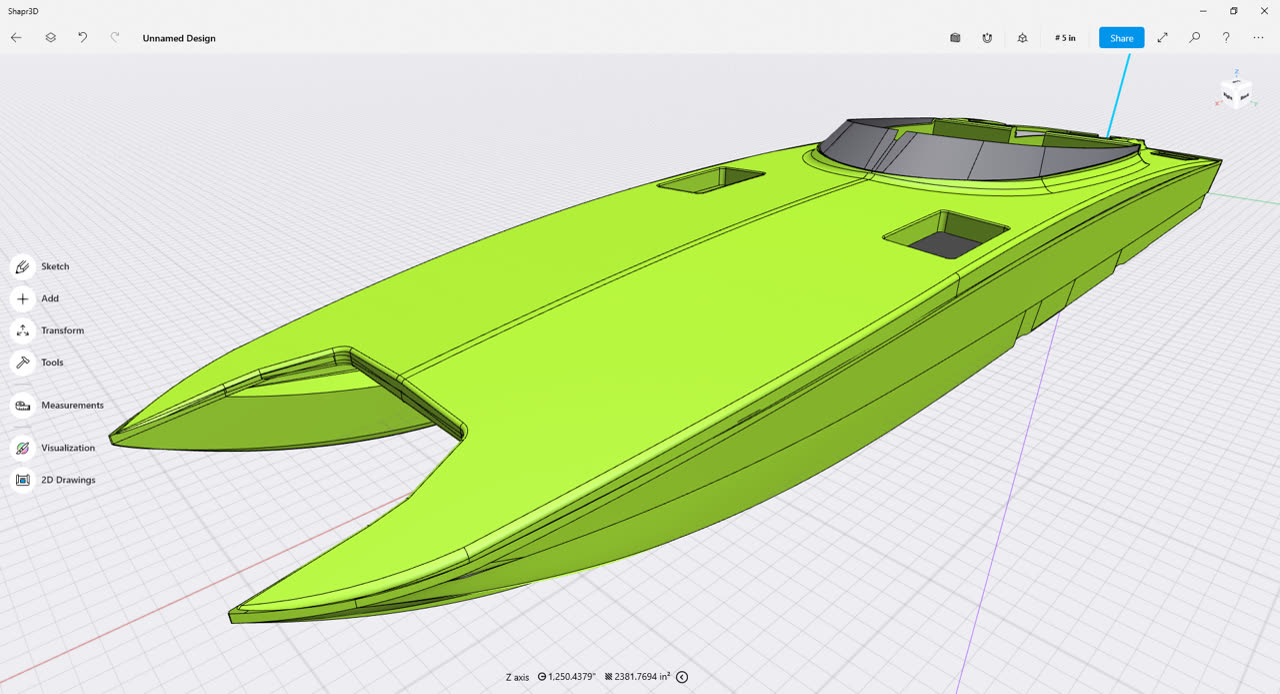The width and height of the screenshot is (1280, 694).
Task: Open the appearance/views box icon
Action: 955,37
